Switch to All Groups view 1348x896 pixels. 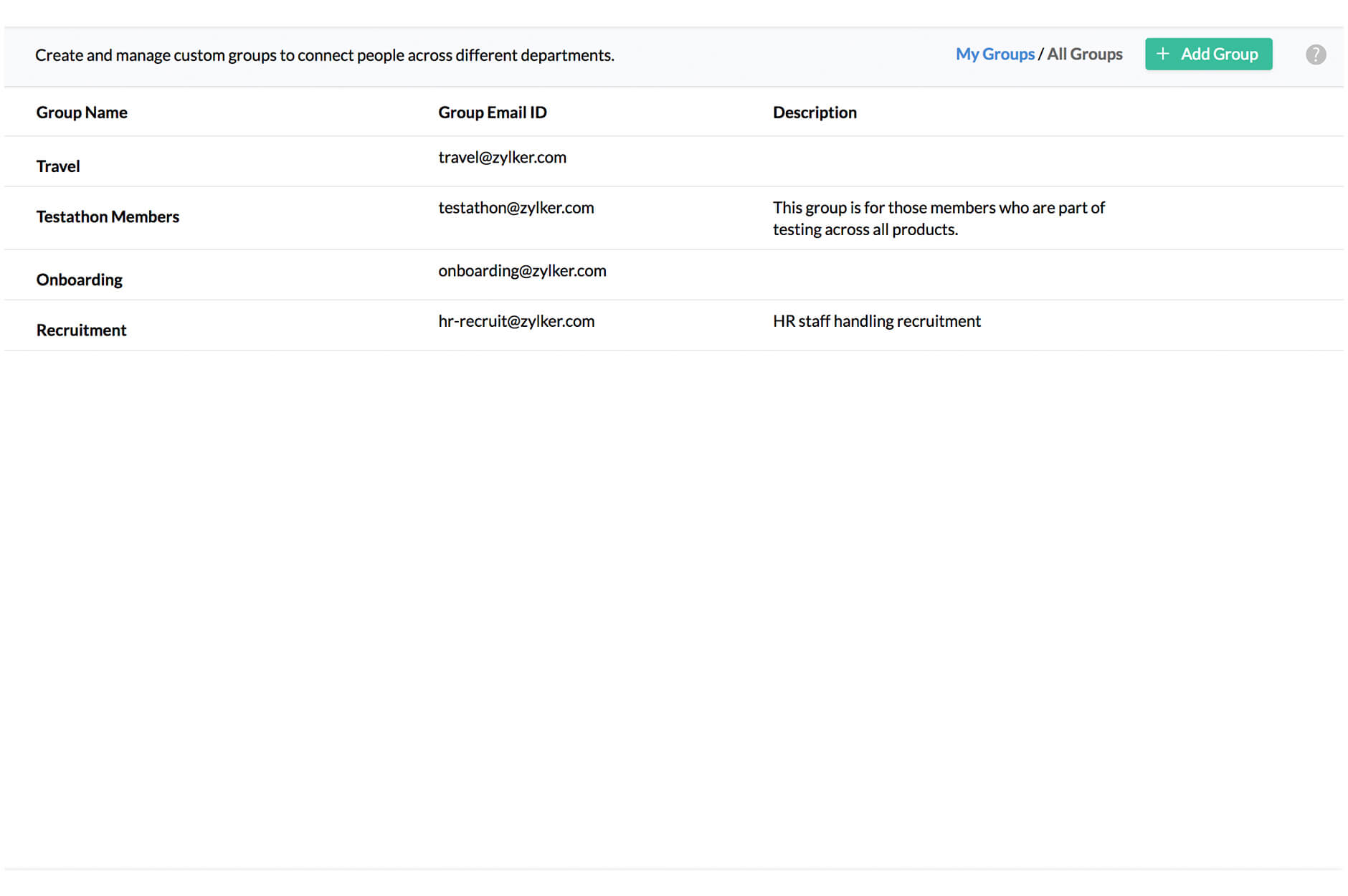click(1085, 54)
